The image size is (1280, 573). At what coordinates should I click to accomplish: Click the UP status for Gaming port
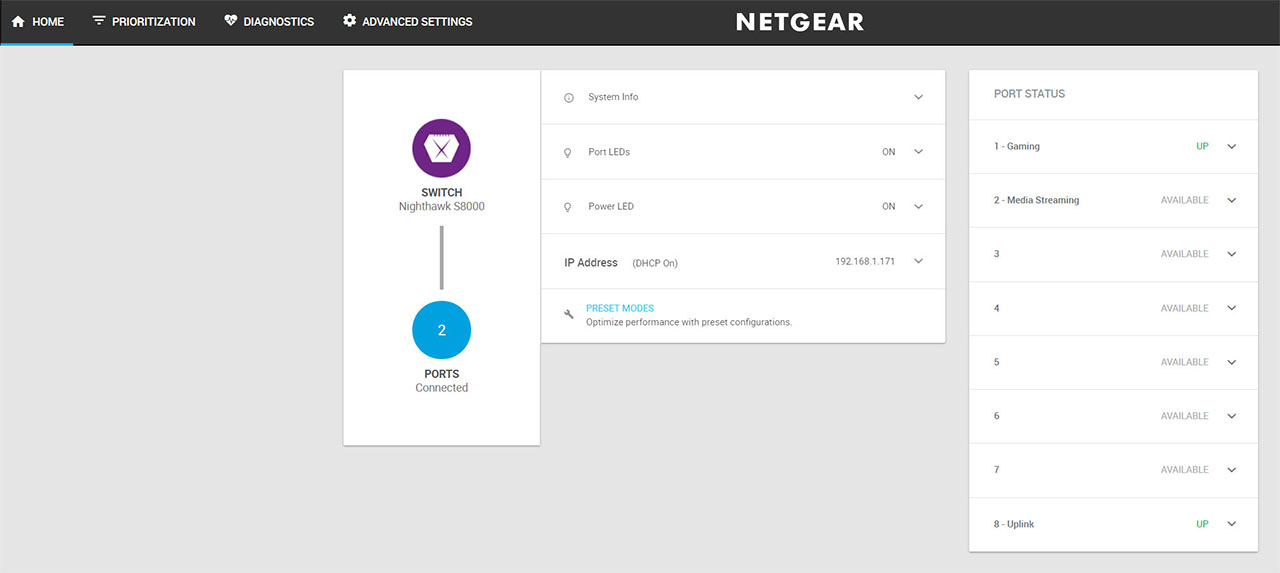[x=1202, y=146]
